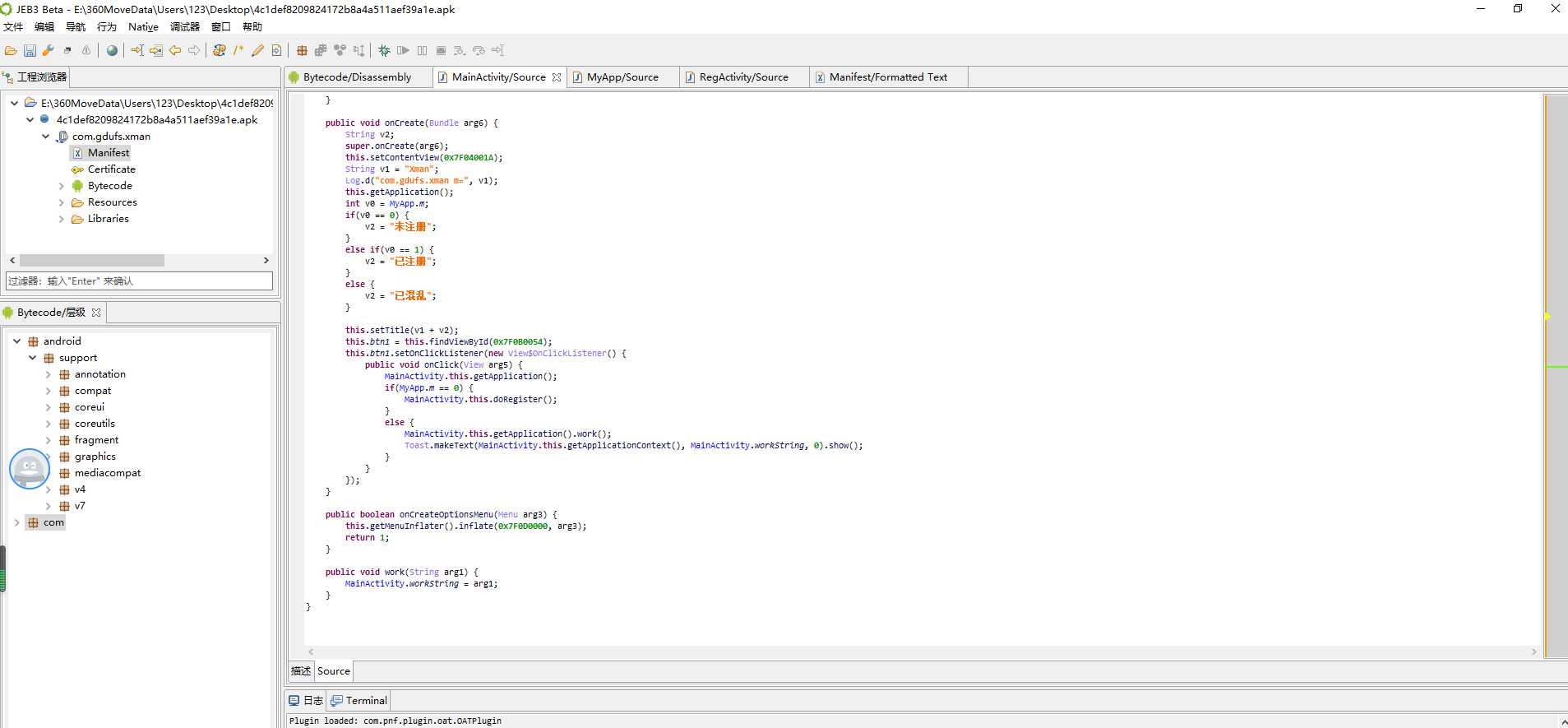Expand the Resources folder node
The image size is (1568, 728).
pyautogui.click(x=61, y=202)
